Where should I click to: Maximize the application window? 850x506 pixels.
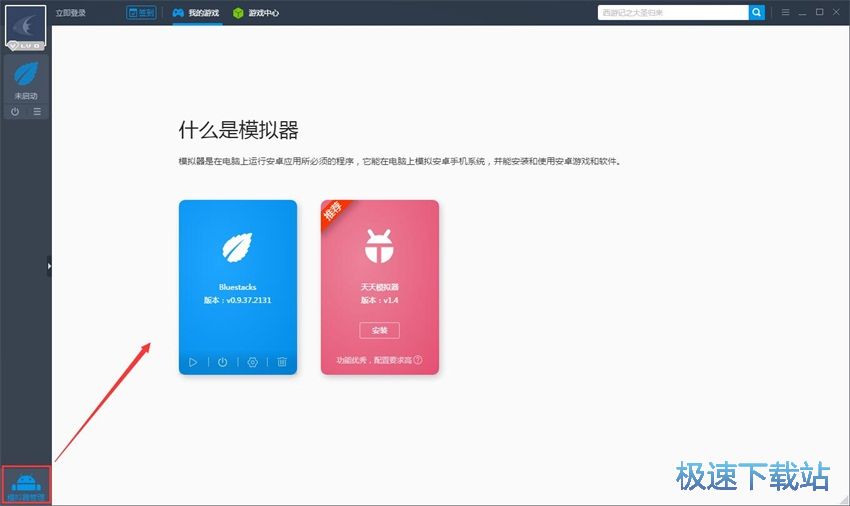click(820, 12)
